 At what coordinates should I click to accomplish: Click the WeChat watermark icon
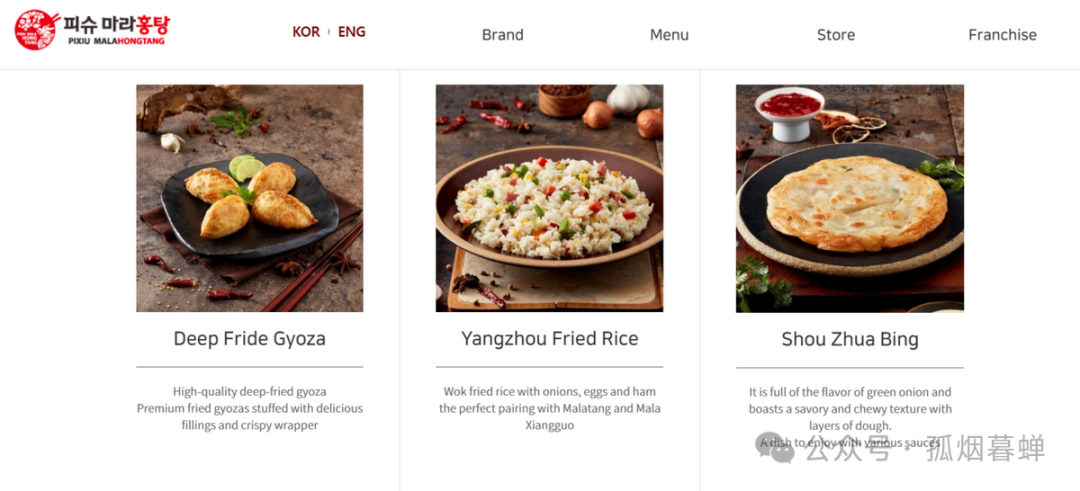(x=774, y=448)
